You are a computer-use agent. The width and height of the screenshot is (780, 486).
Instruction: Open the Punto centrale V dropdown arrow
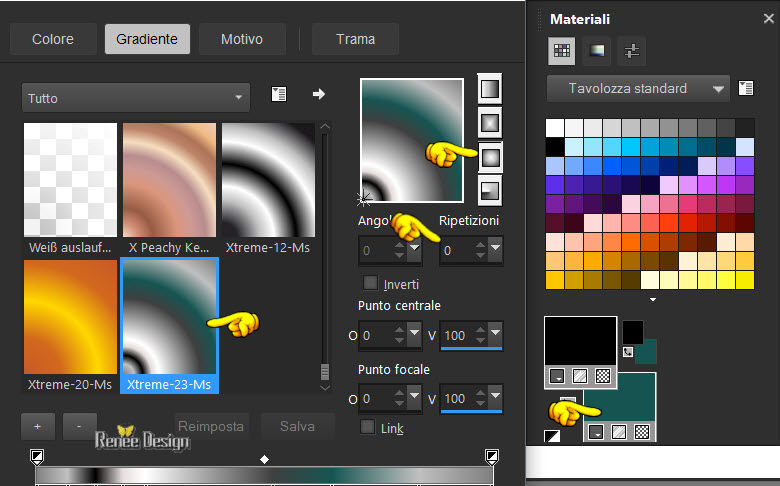(495, 332)
